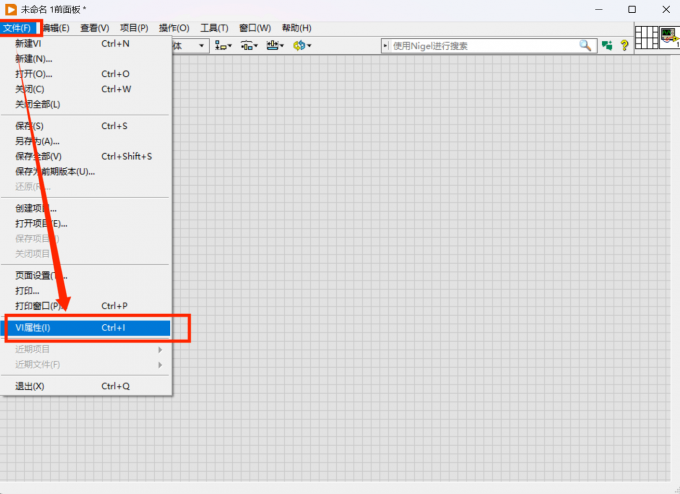The height and width of the screenshot is (494, 680).
Task: Choose 退出(X) menu entry
Action: tap(86, 386)
